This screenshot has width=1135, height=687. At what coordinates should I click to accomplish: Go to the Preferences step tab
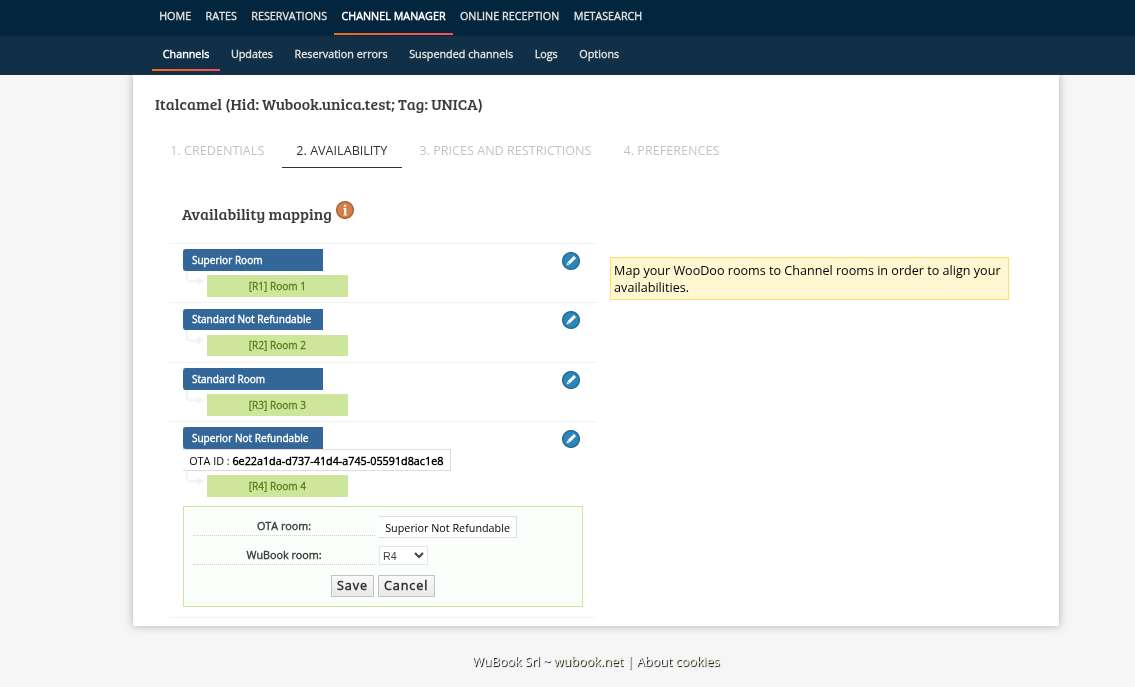(x=671, y=151)
